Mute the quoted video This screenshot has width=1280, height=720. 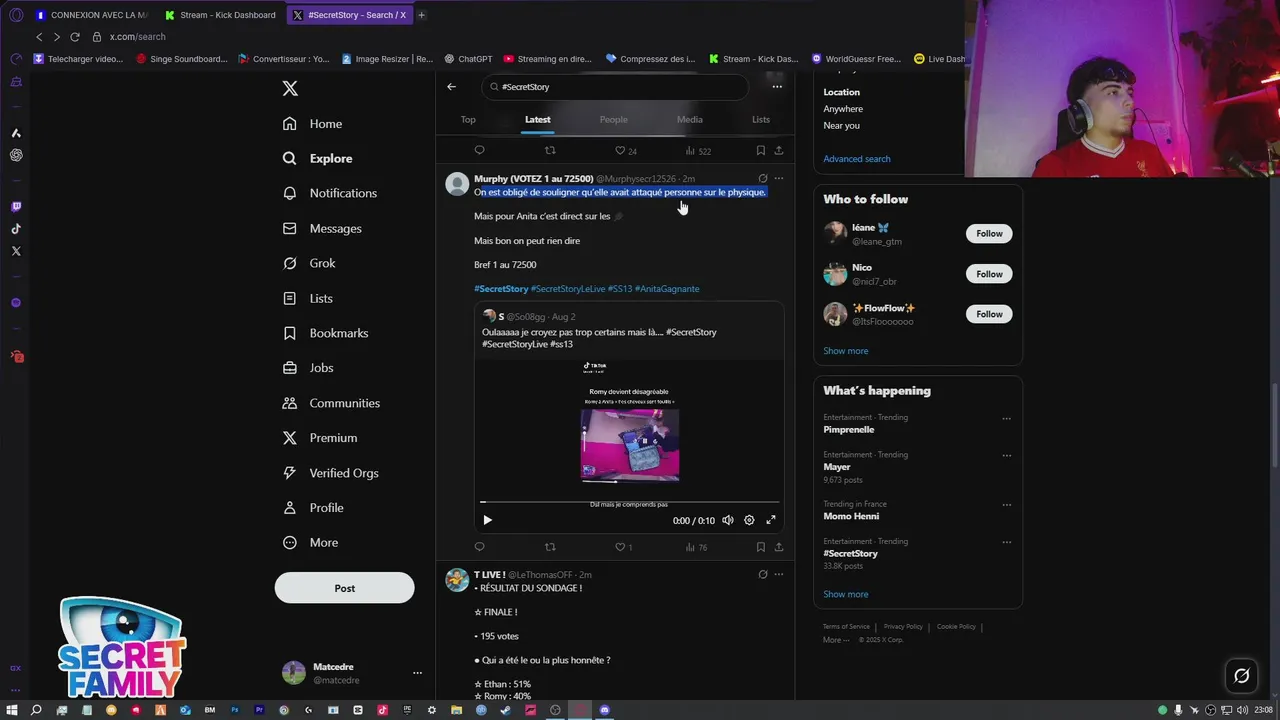click(728, 520)
